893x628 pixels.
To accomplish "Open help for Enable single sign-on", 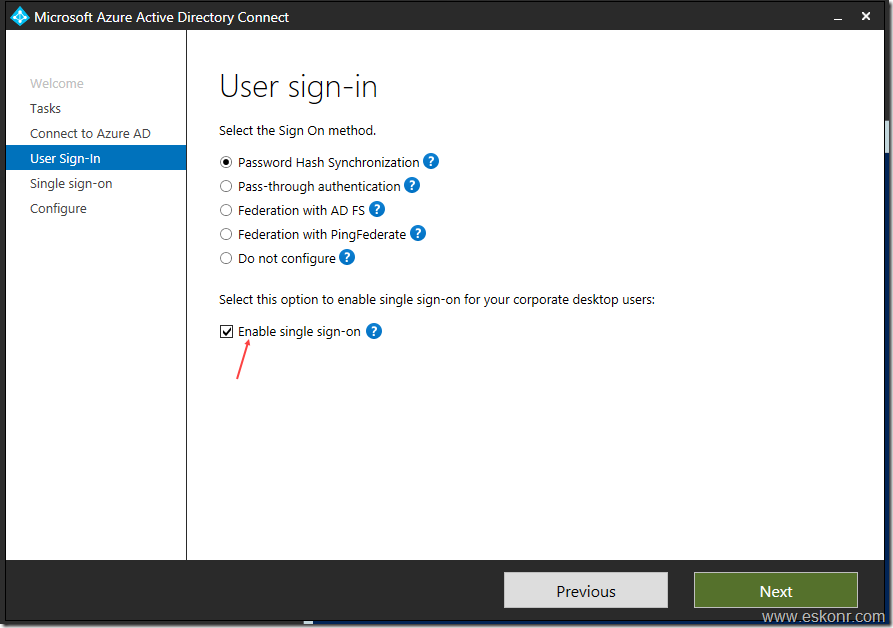I will point(374,331).
